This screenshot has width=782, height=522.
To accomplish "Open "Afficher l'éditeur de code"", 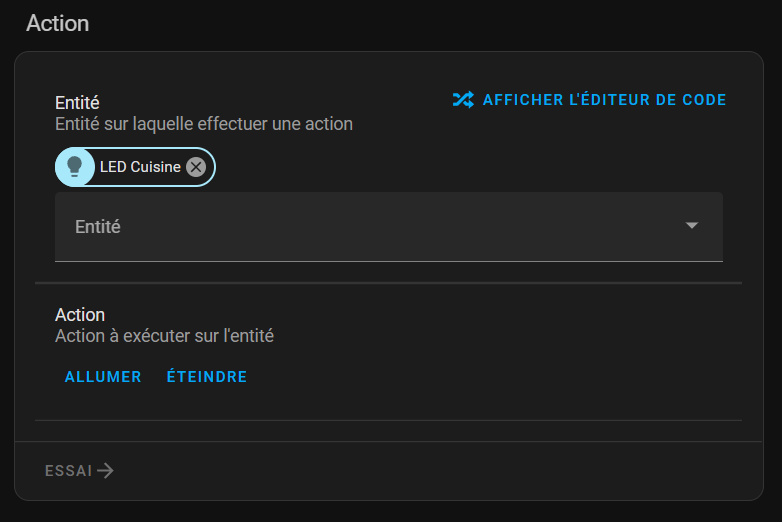I will click(603, 100).
